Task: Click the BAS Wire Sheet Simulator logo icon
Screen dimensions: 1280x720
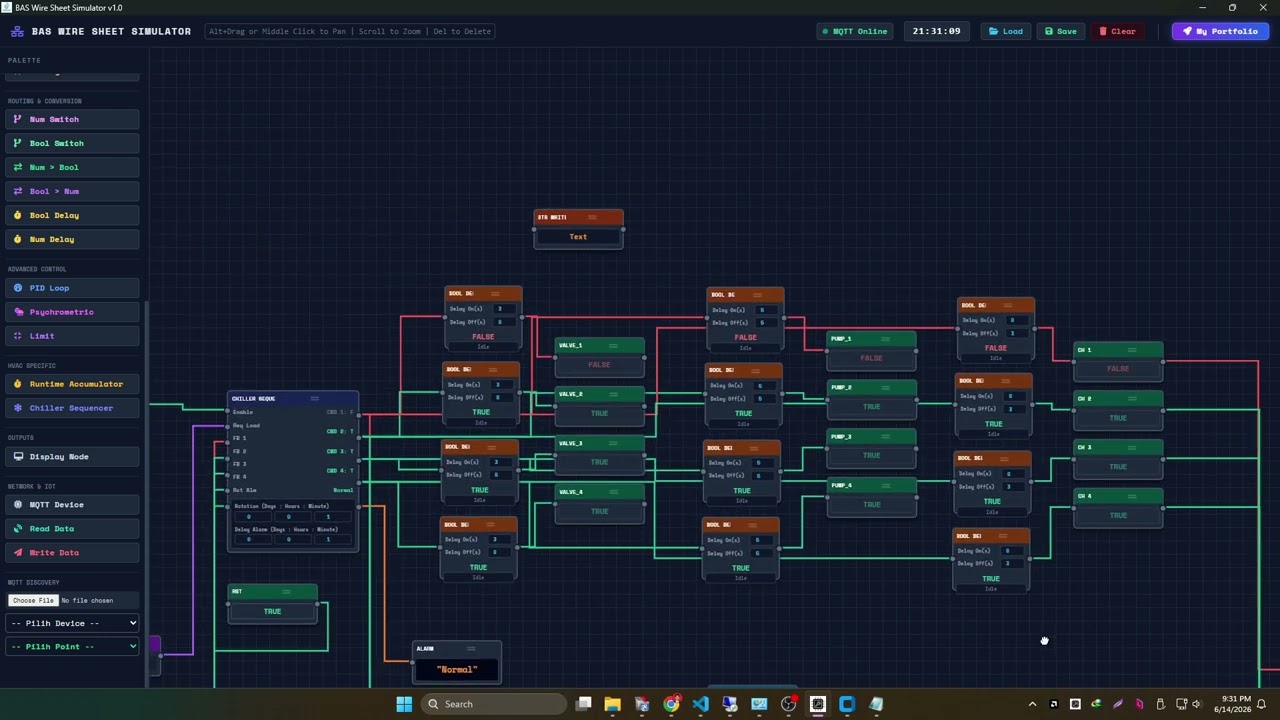Action: tap(17, 31)
